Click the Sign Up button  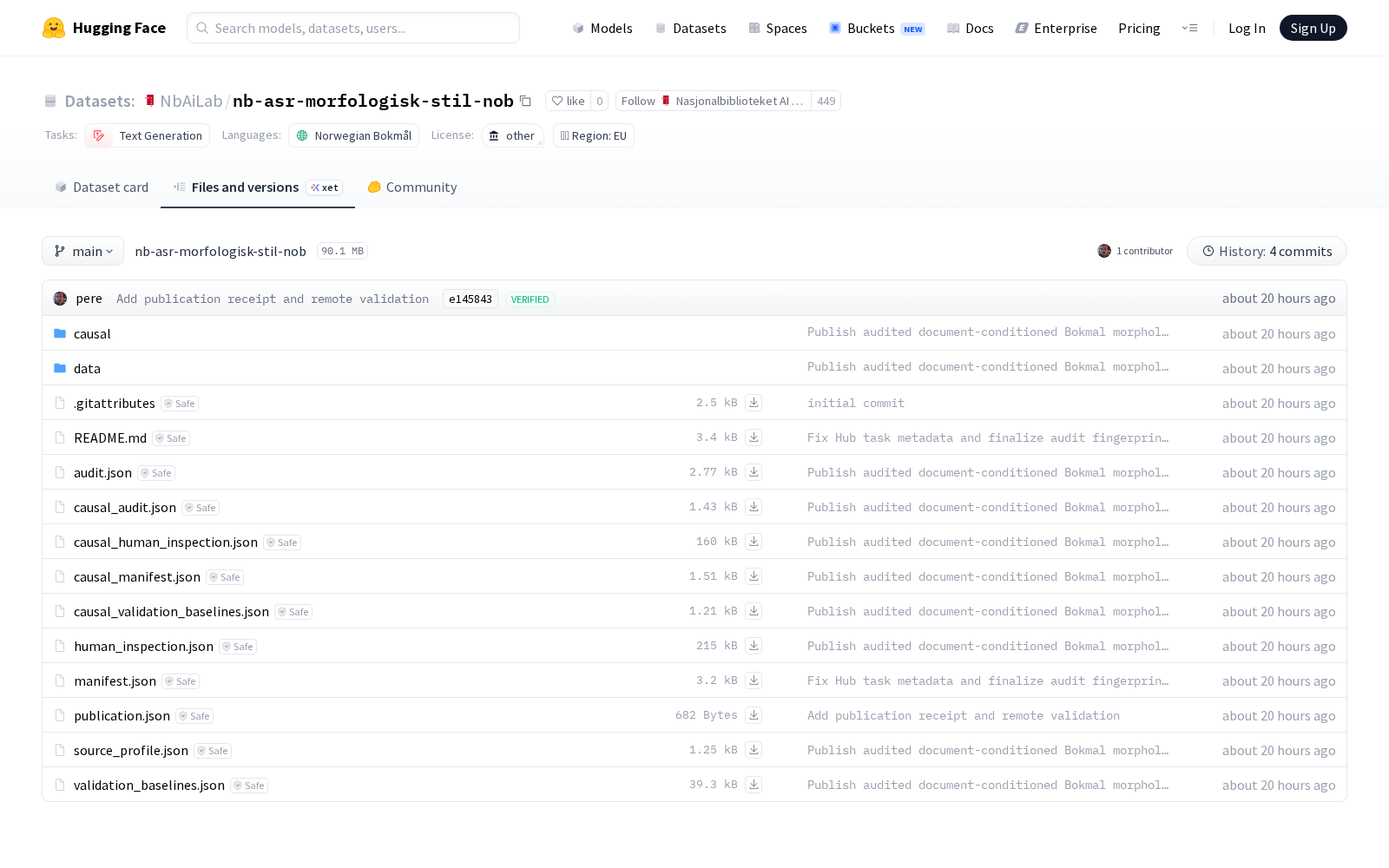[1313, 28]
